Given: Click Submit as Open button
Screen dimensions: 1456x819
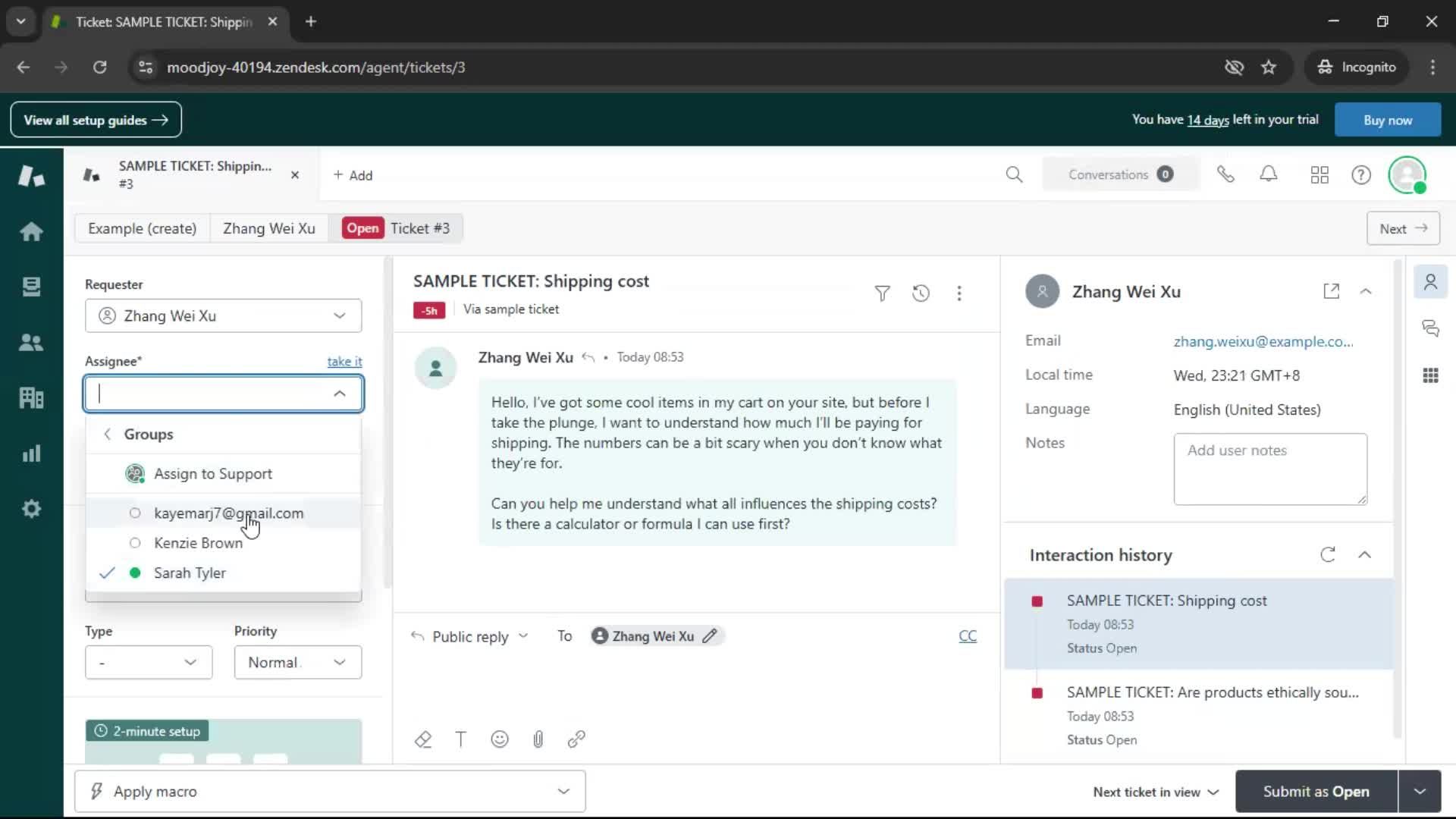Looking at the screenshot, I should [x=1316, y=792].
